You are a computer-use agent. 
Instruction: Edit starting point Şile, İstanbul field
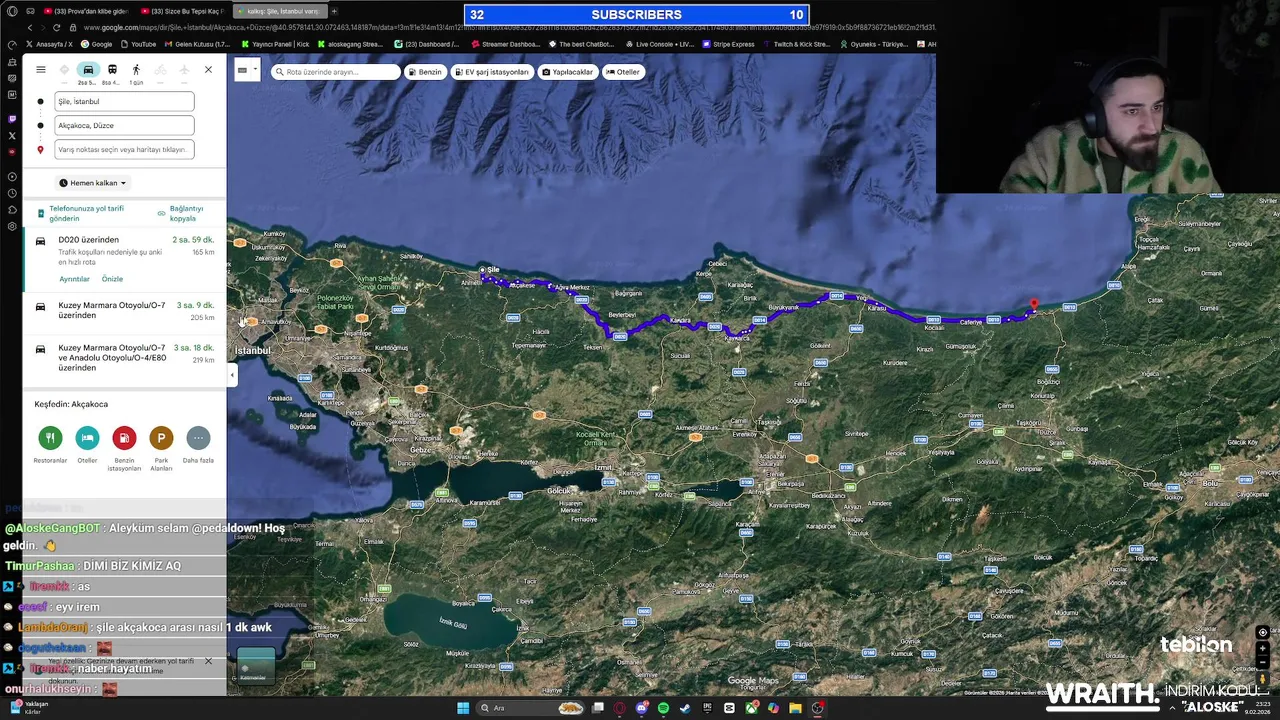(124, 101)
